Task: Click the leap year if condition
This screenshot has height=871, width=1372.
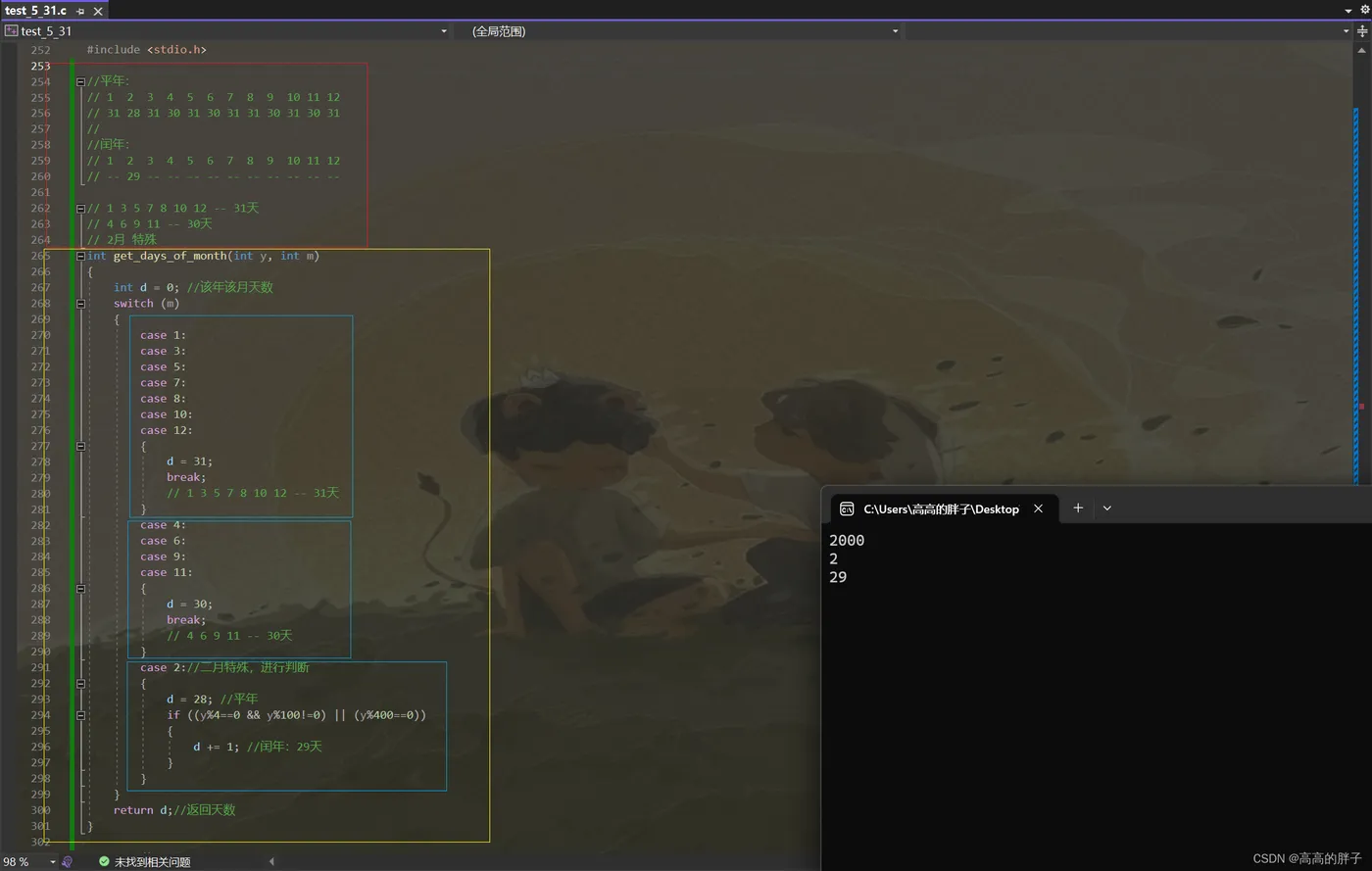Action: click(x=296, y=715)
